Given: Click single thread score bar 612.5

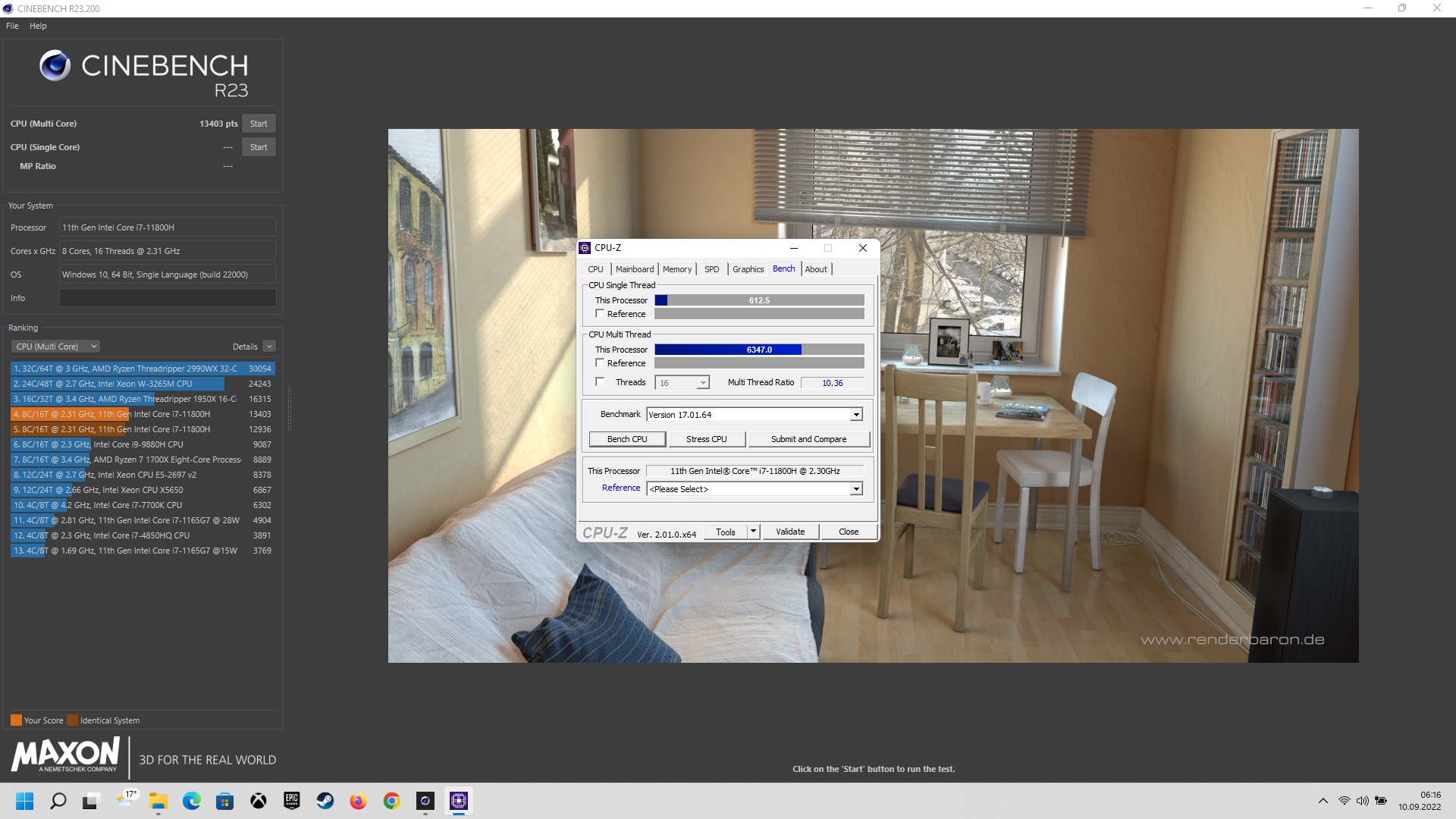Looking at the screenshot, I should 759,300.
